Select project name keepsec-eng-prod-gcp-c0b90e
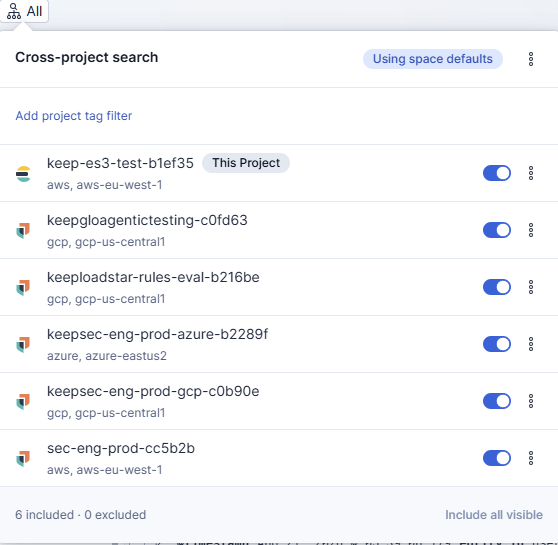 tap(153, 391)
